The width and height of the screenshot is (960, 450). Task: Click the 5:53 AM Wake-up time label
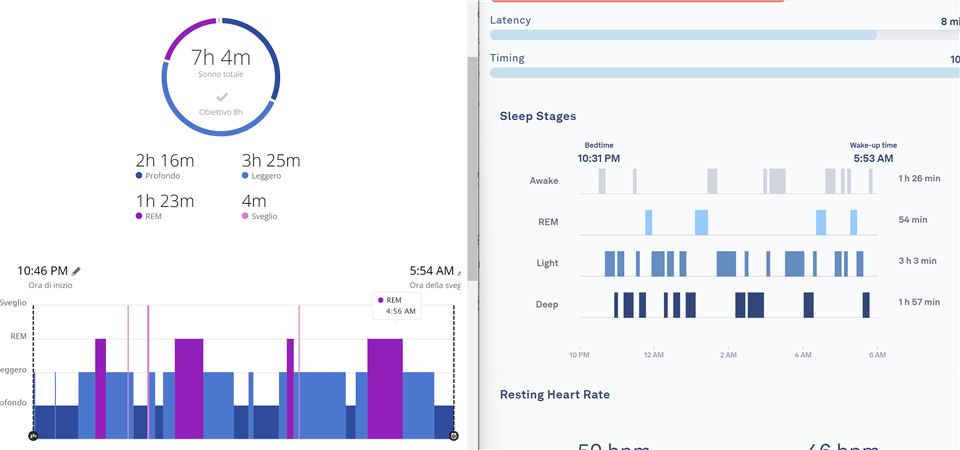[x=873, y=158]
